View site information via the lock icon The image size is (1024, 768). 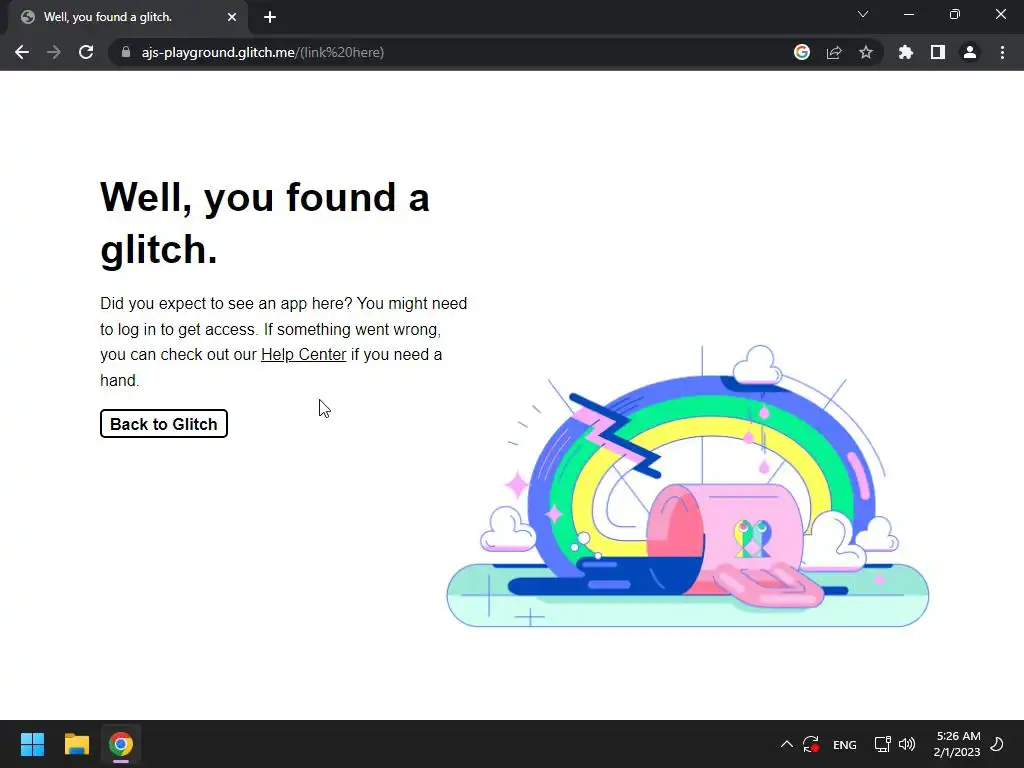126,52
